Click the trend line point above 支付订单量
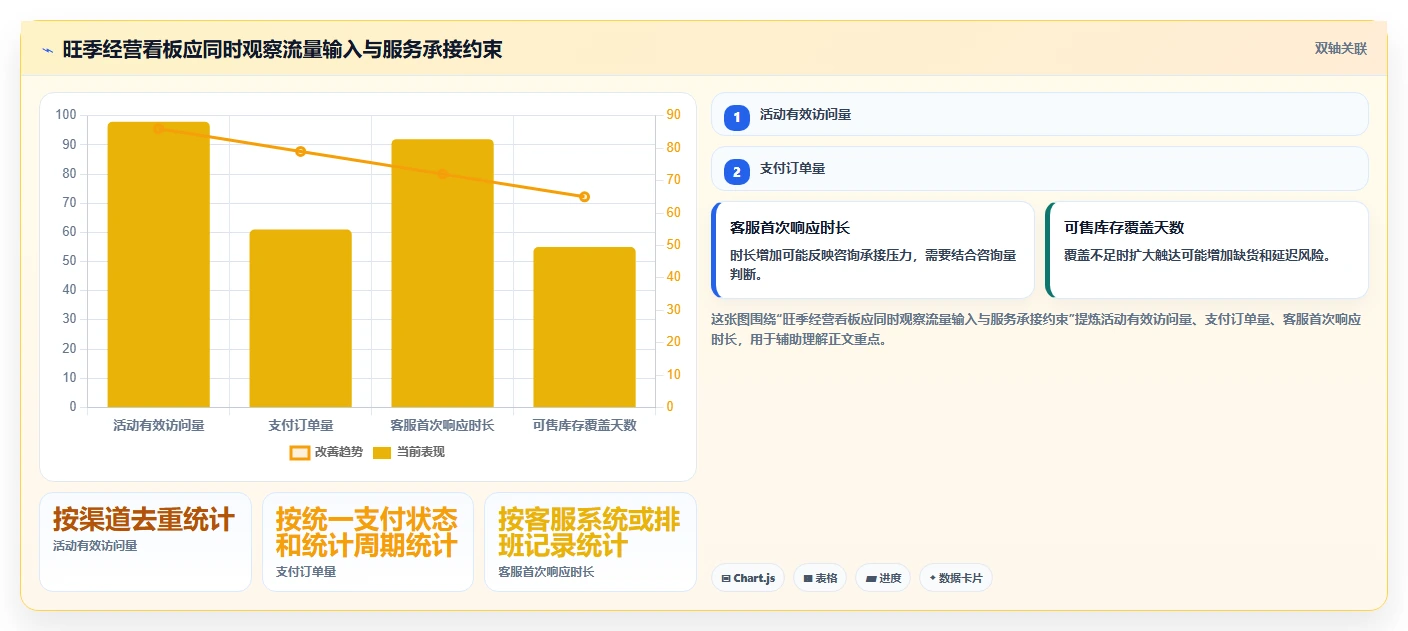1408x631 pixels. pos(300,151)
